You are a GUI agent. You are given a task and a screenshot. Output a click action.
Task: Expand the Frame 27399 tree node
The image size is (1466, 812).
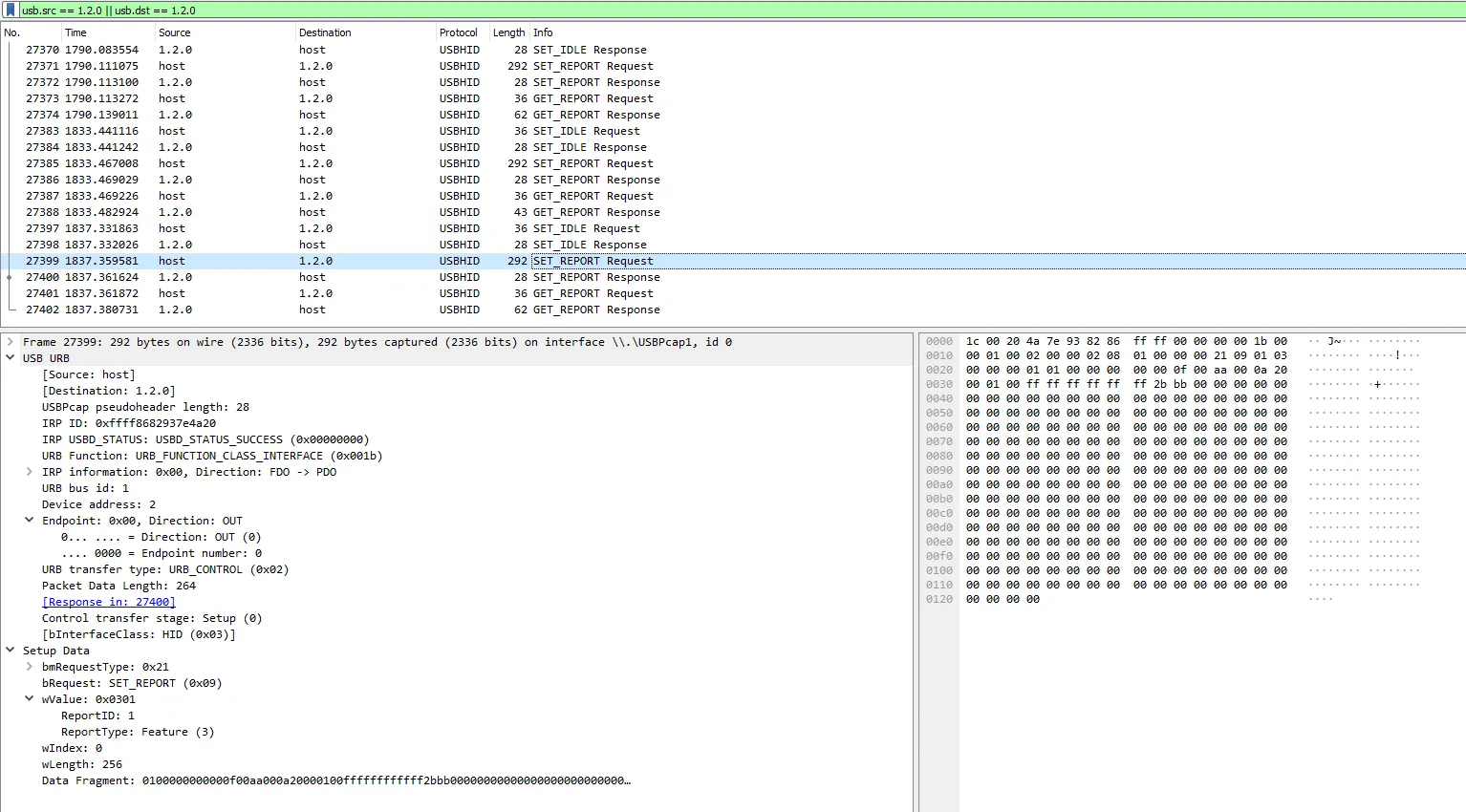click(x=11, y=342)
